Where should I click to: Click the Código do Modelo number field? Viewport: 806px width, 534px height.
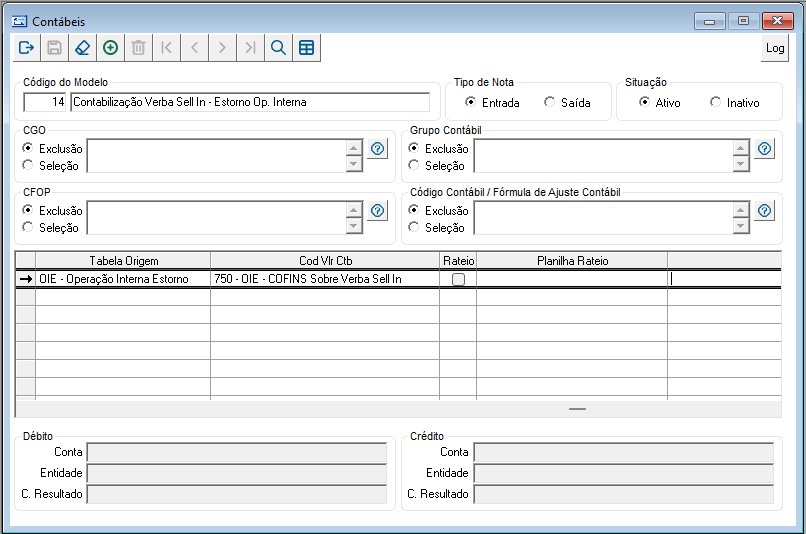[x=45, y=102]
